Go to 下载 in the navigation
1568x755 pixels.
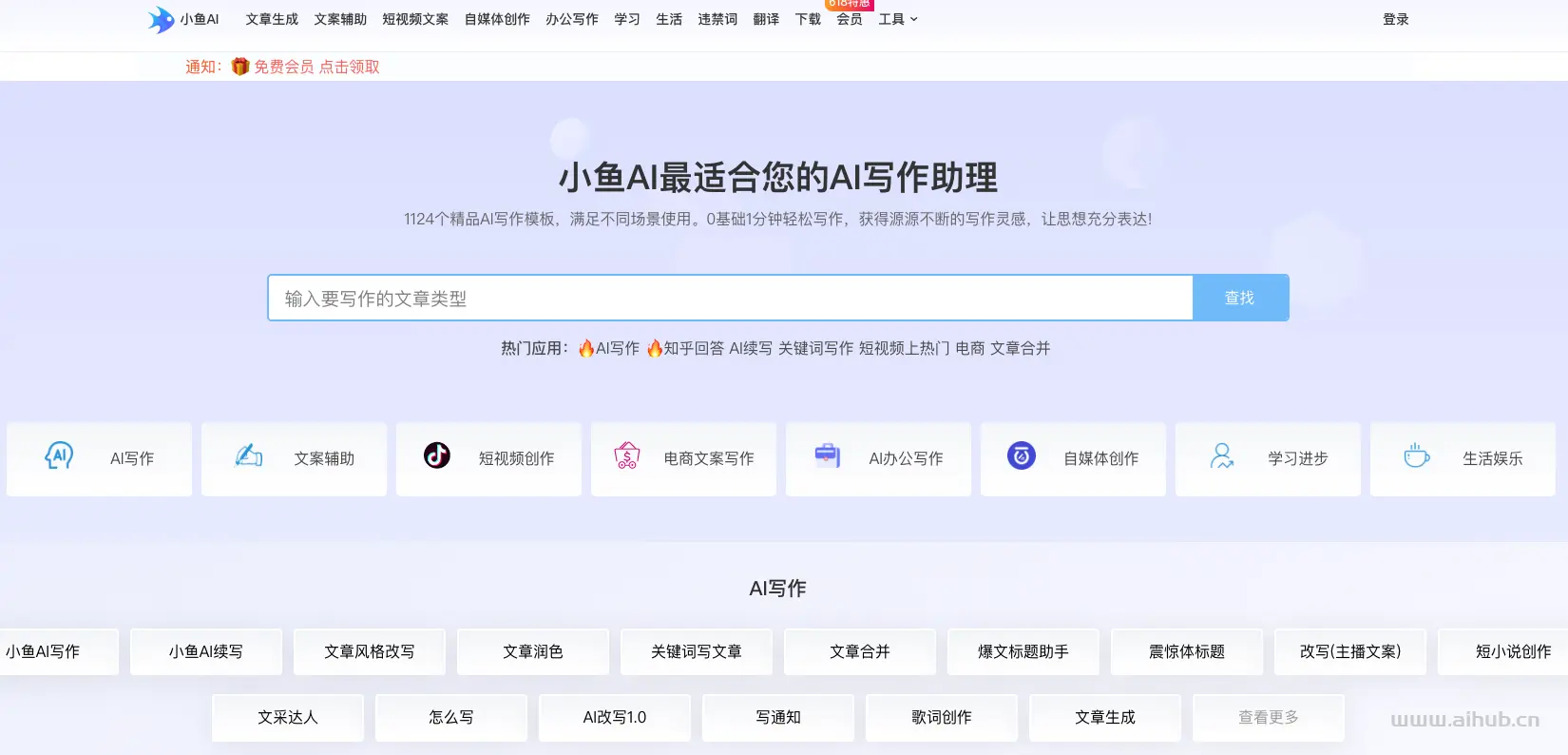pyautogui.click(x=808, y=19)
